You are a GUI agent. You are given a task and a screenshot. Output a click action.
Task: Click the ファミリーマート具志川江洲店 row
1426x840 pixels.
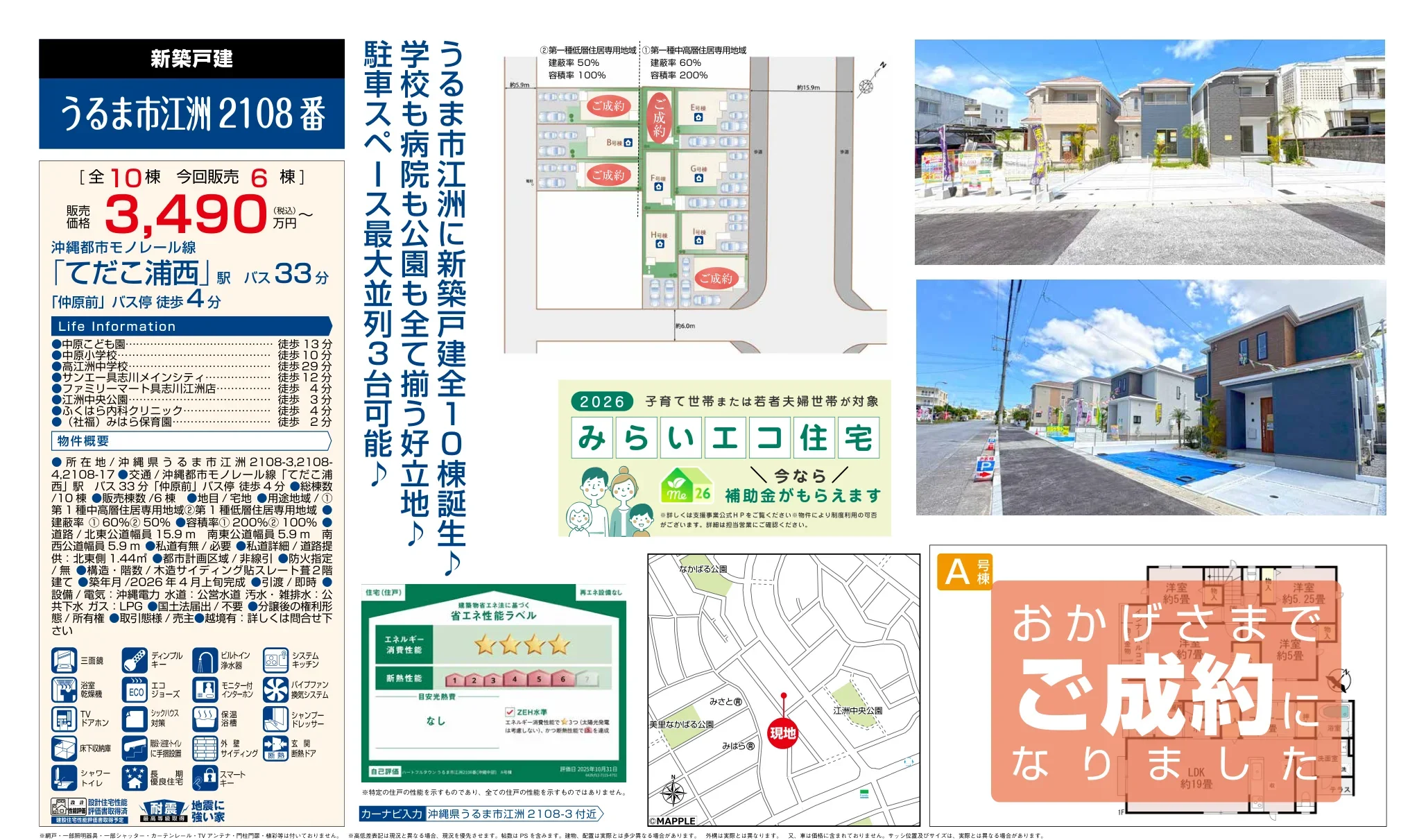[x=191, y=388]
